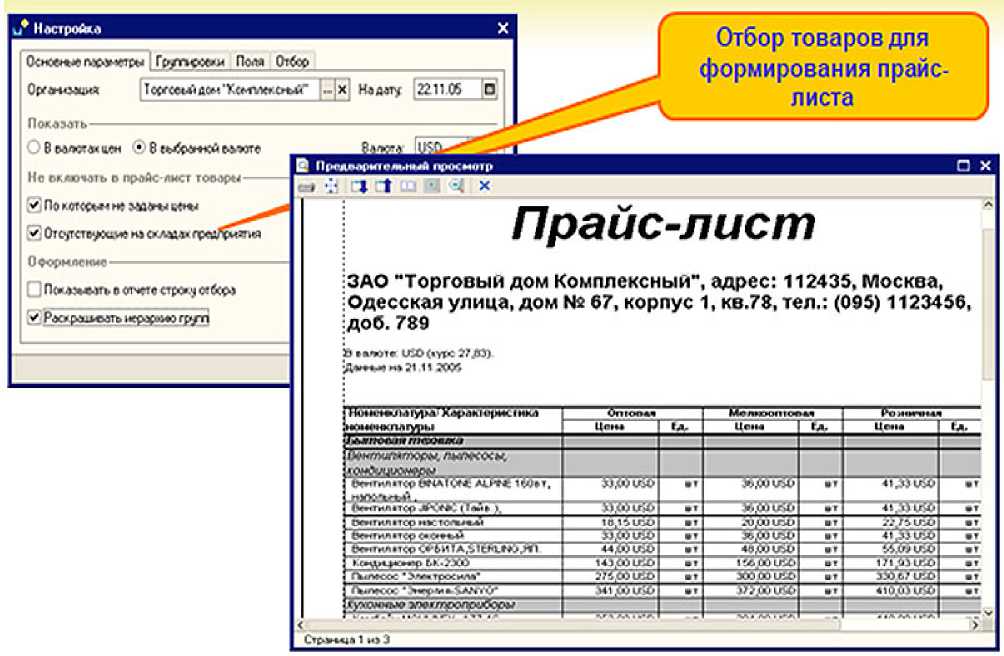This screenshot has height=656, width=1004.
Task: Go to previous page in preview toolbar
Action: click(x=383, y=186)
